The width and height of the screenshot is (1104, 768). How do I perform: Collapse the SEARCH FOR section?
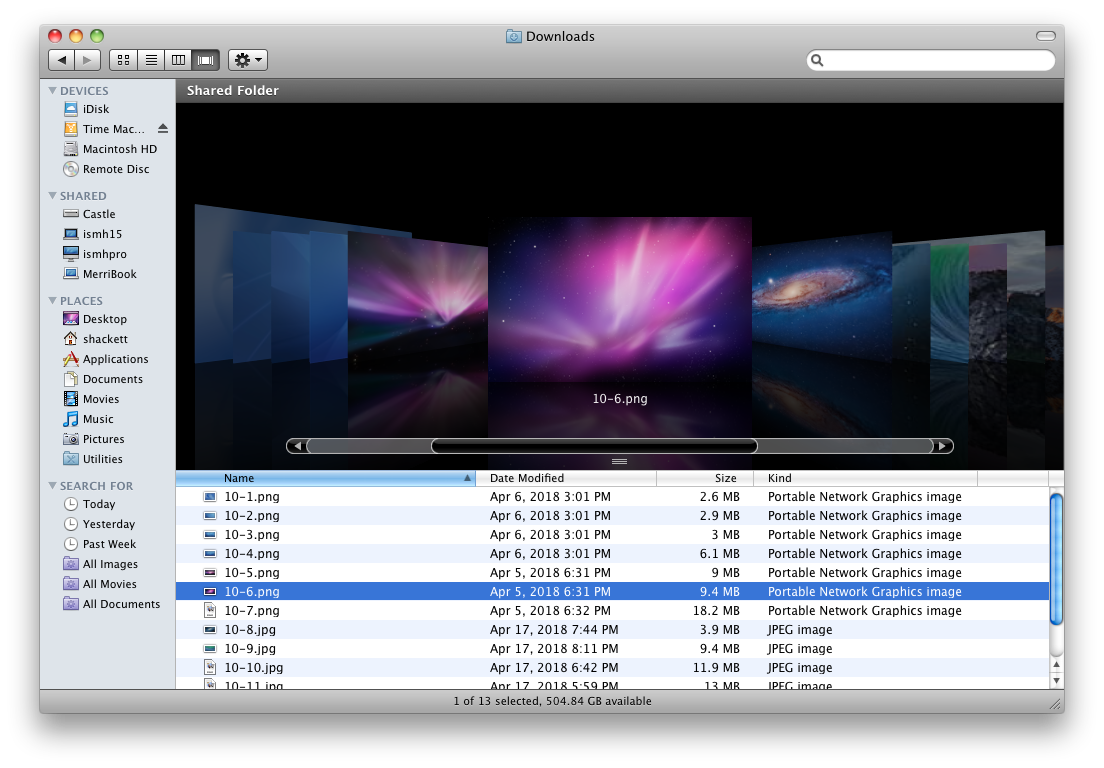pyautogui.click(x=53, y=485)
